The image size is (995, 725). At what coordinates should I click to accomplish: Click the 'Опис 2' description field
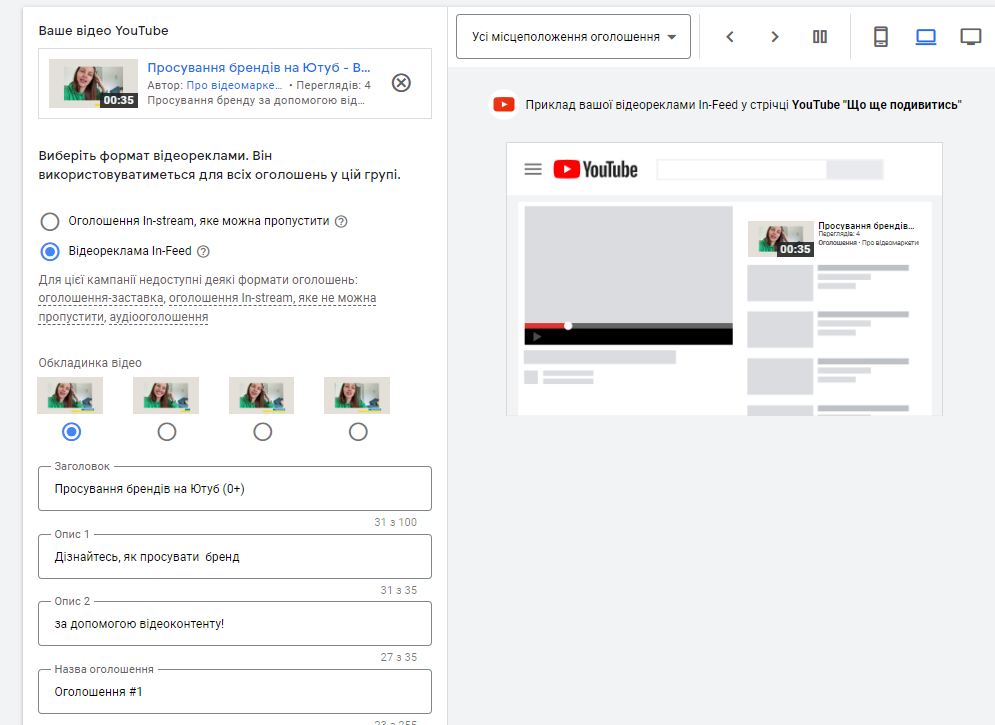pyautogui.click(x=235, y=624)
